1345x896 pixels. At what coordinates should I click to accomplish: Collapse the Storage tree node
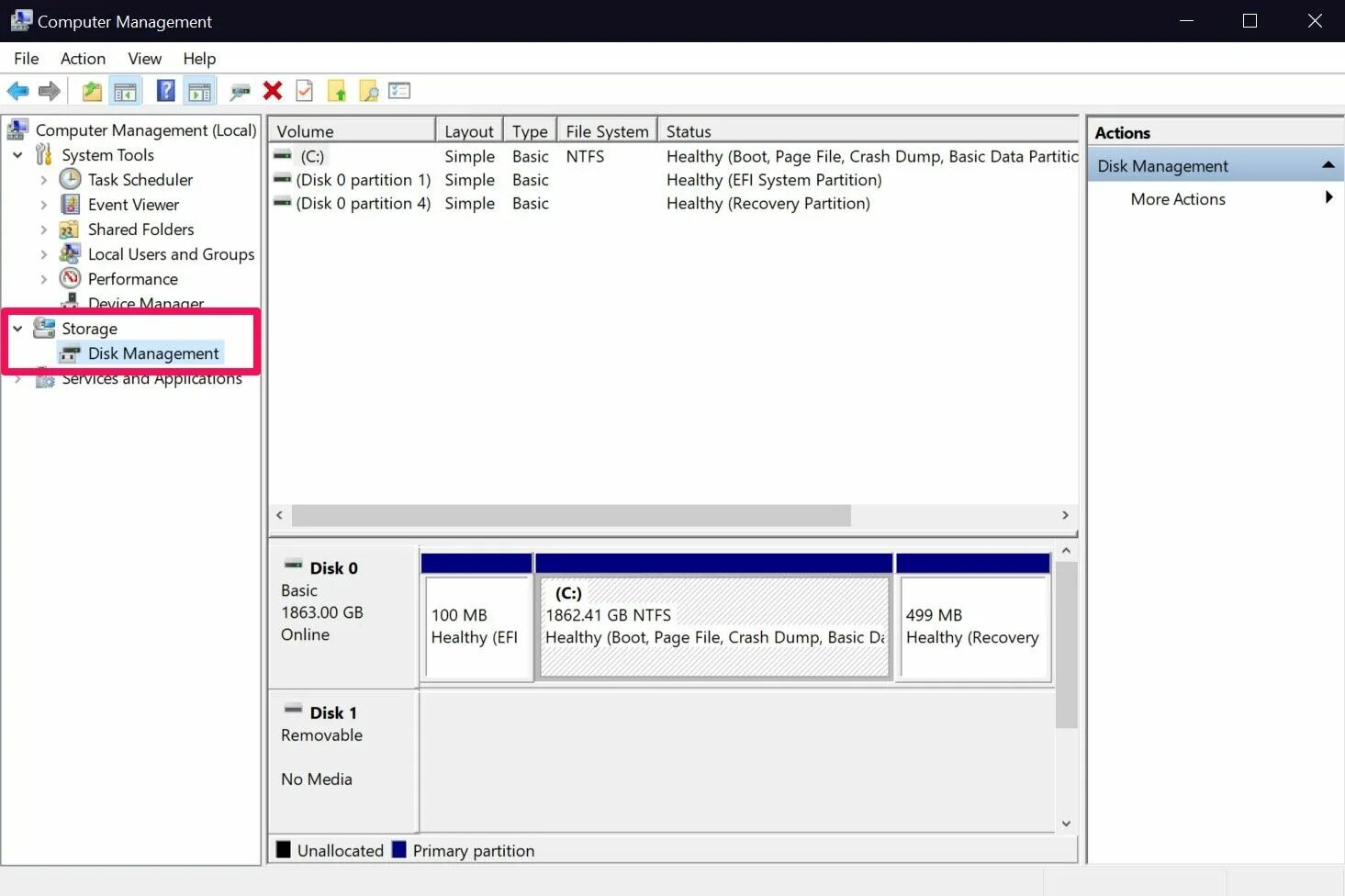click(17, 328)
